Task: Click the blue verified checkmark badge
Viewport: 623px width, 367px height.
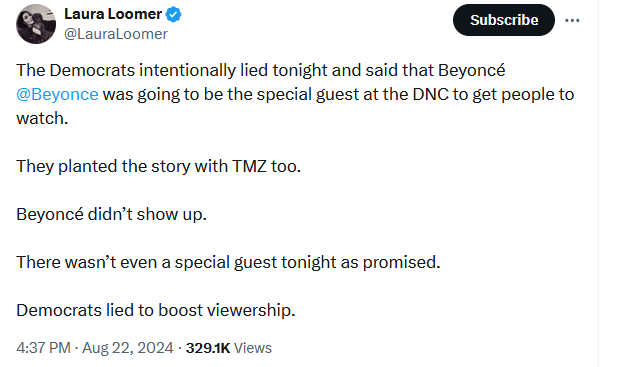Action: [x=173, y=15]
